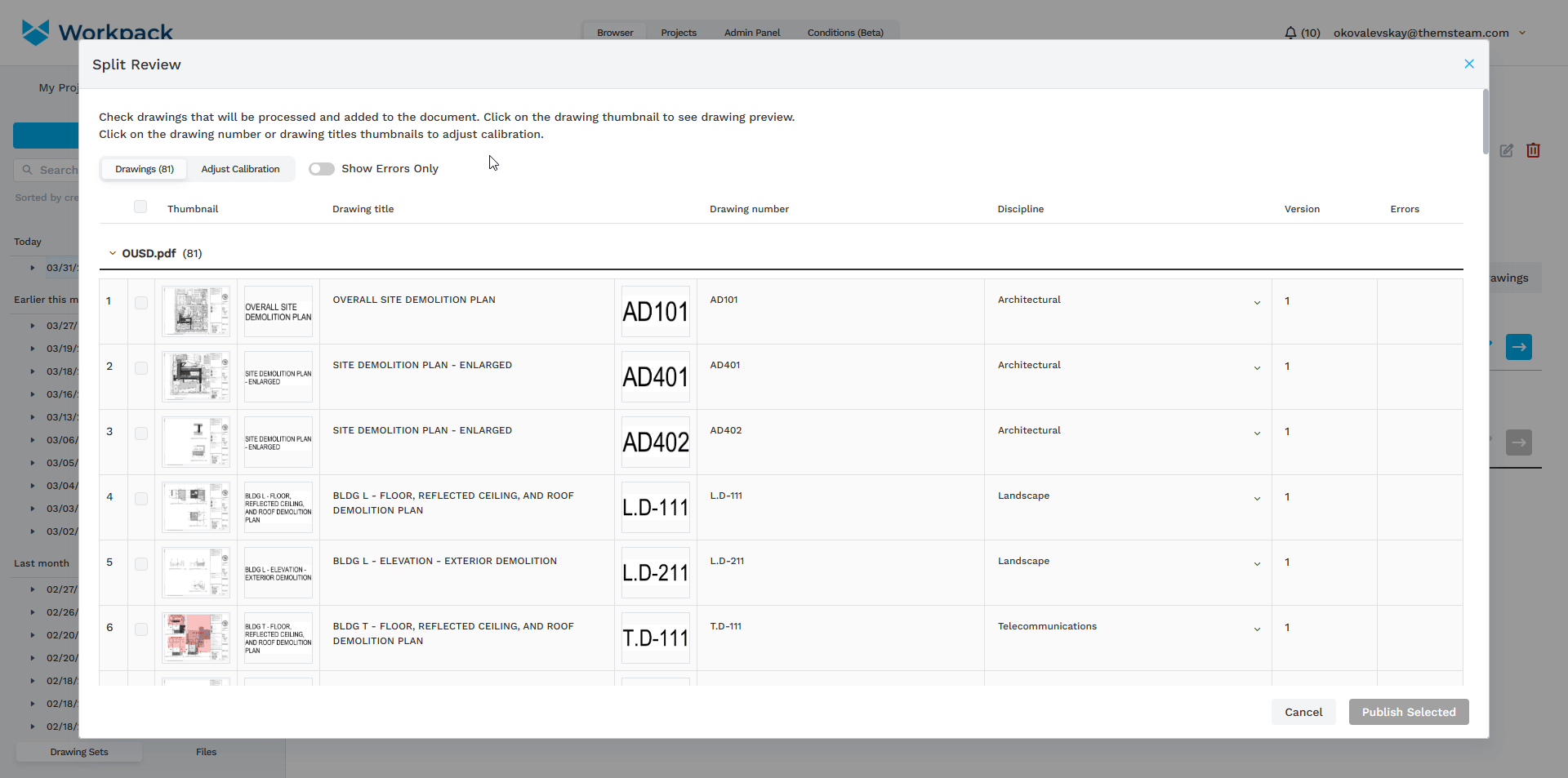This screenshot has width=1568, height=778.
Task: Open the discipline dropdown for AD101
Action: coord(1256,303)
